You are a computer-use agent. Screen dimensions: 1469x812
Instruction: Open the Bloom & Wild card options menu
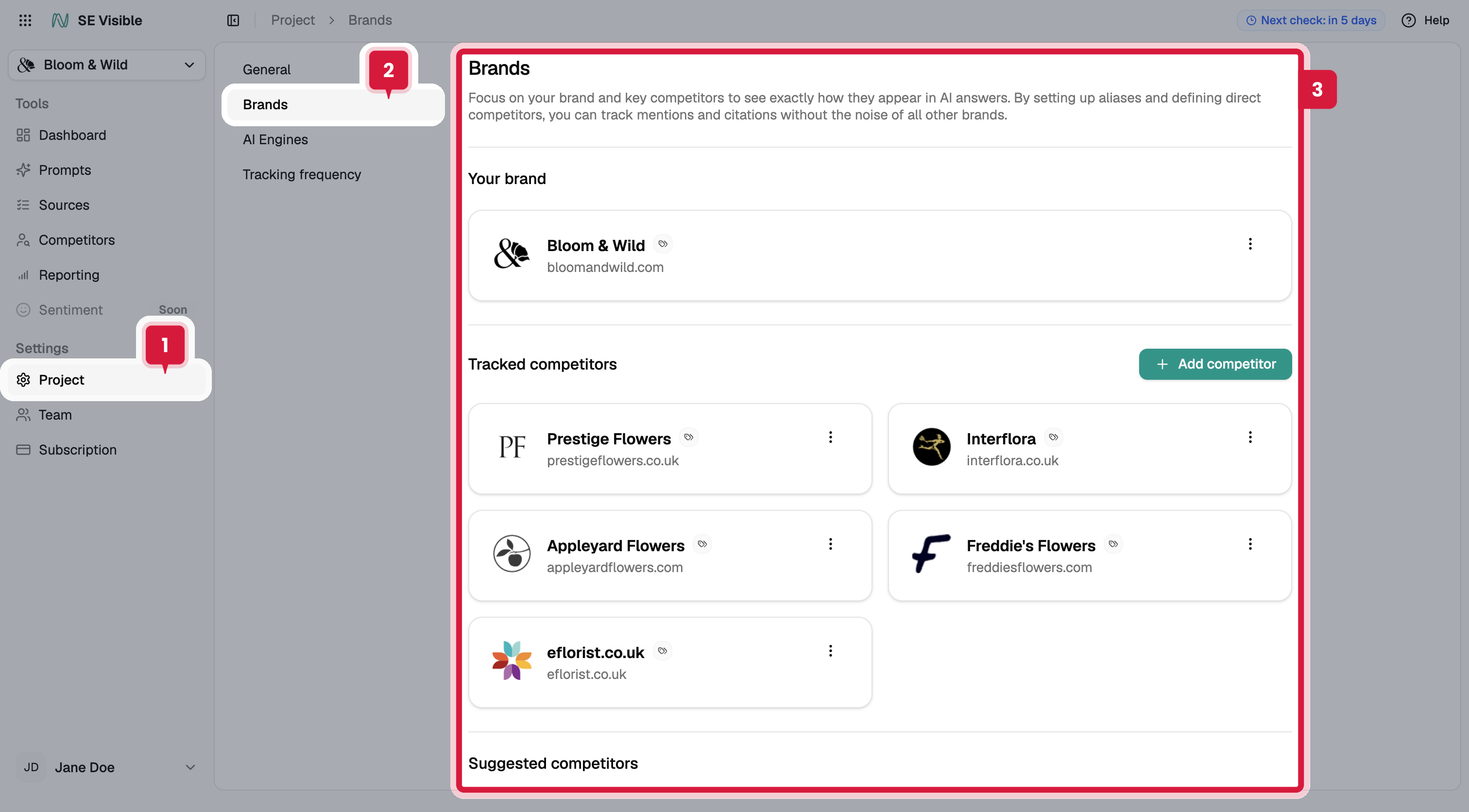click(x=1250, y=244)
